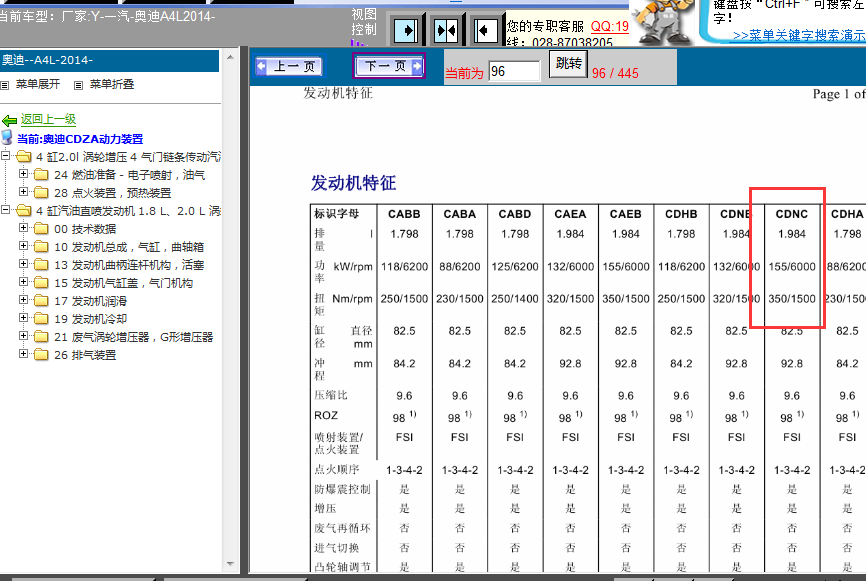Click the CDNC column header
This screenshot has width=866, height=581.
[x=791, y=214]
